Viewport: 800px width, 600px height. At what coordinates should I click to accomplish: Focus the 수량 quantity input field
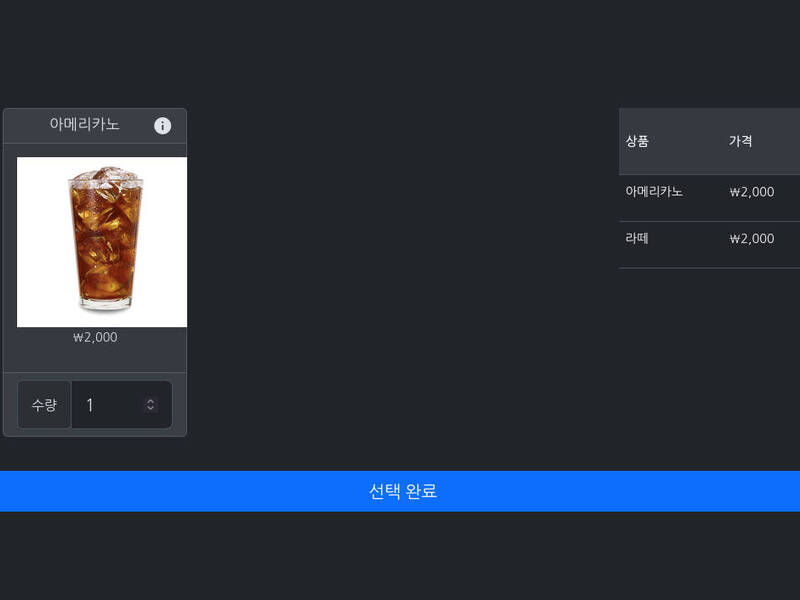121,405
